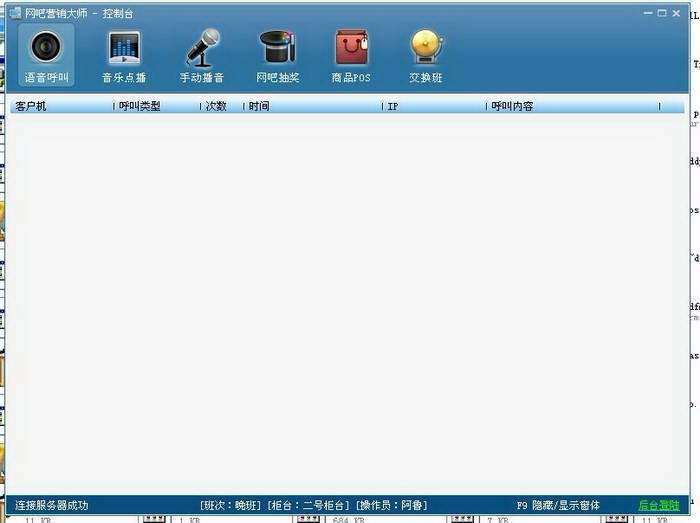Click the 班次:晚班 status bar field

[x=230, y=505]
